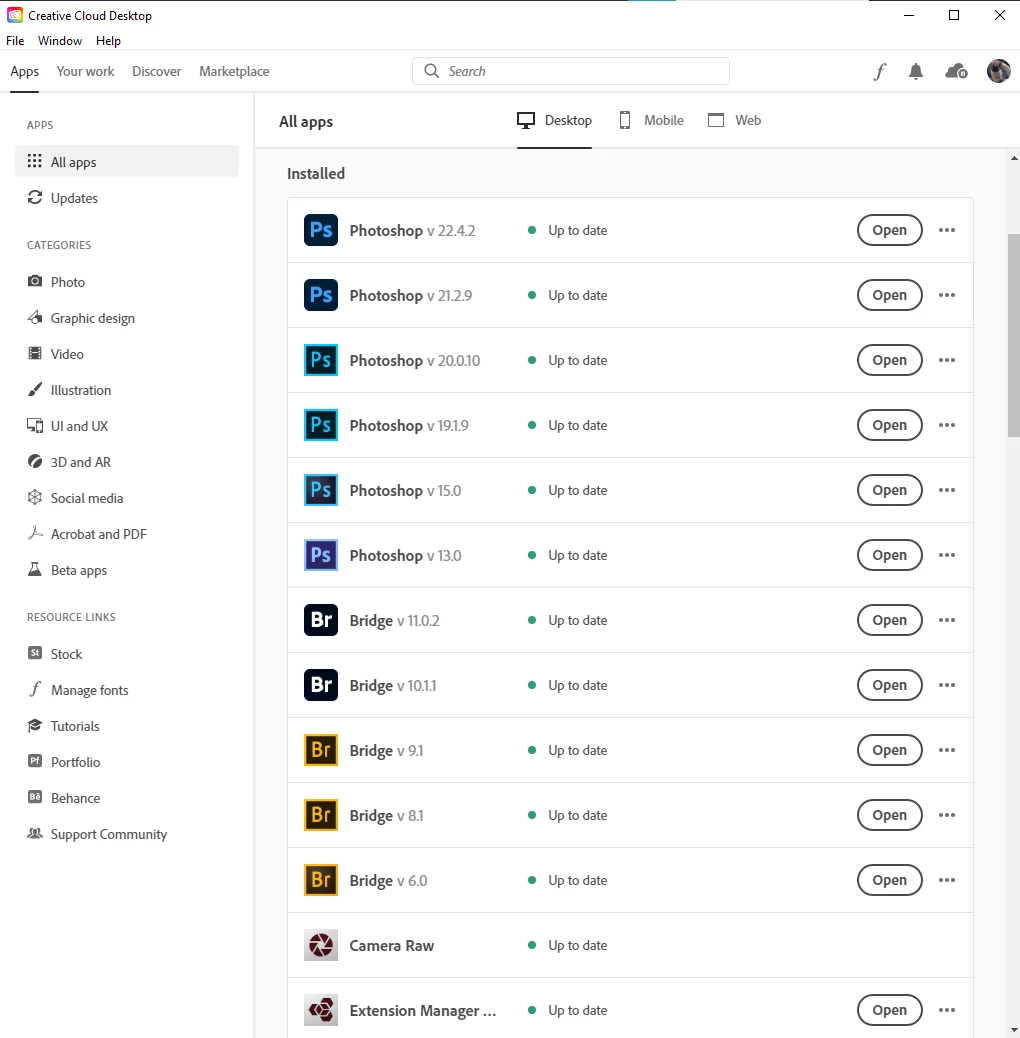This screenshot has width=1020, height=1038.
Task: Click the Creative Cloud logo in title bar
Action: (15, 15)
